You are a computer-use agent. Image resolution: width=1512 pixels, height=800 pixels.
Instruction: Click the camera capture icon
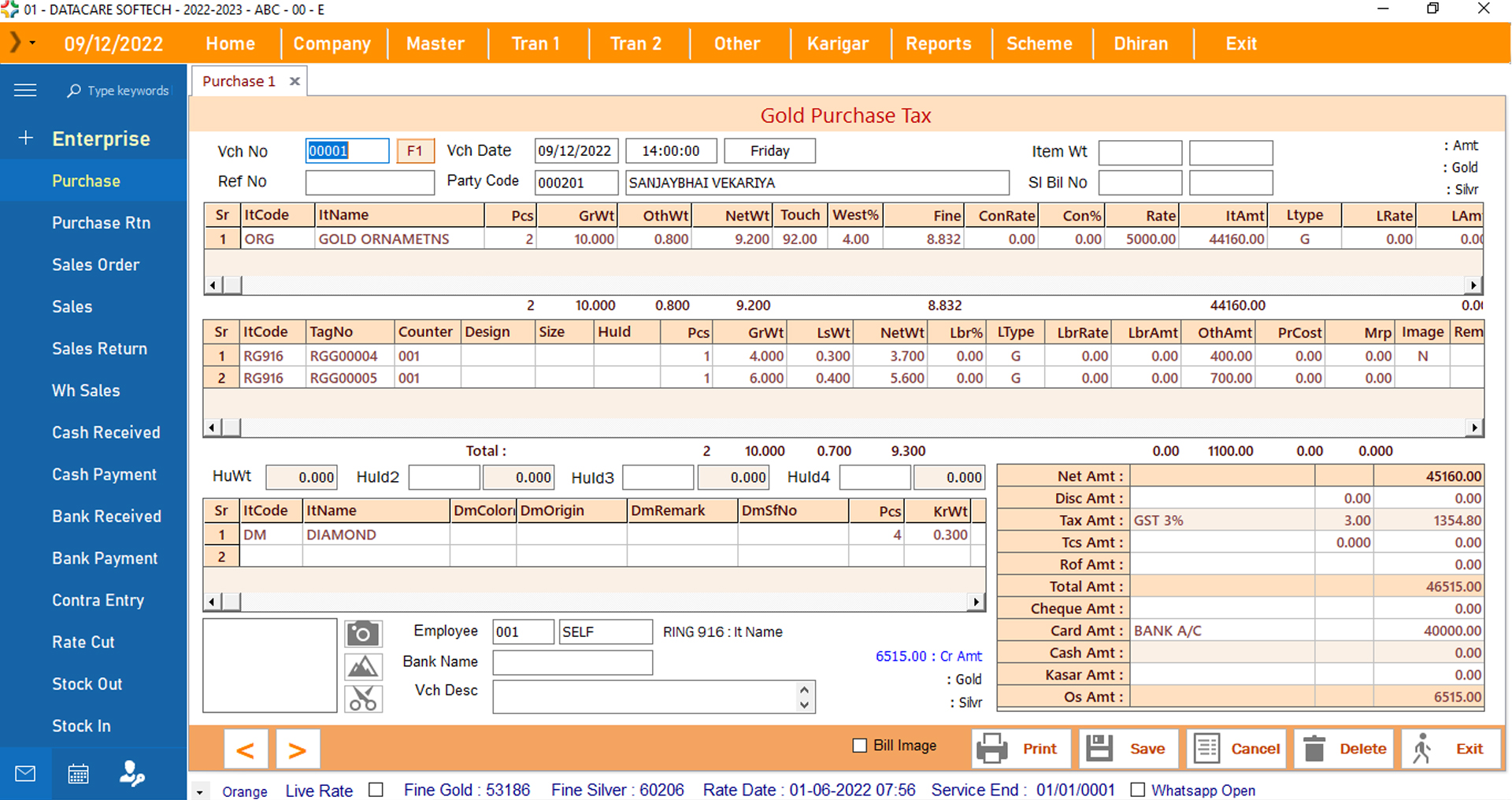coord(363,634)
